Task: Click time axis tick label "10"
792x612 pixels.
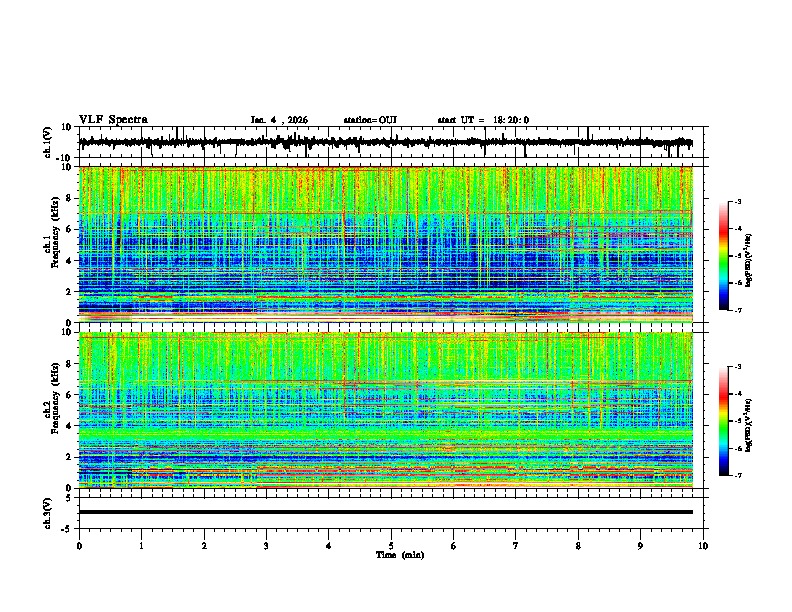Action: [x=703, y=546]
